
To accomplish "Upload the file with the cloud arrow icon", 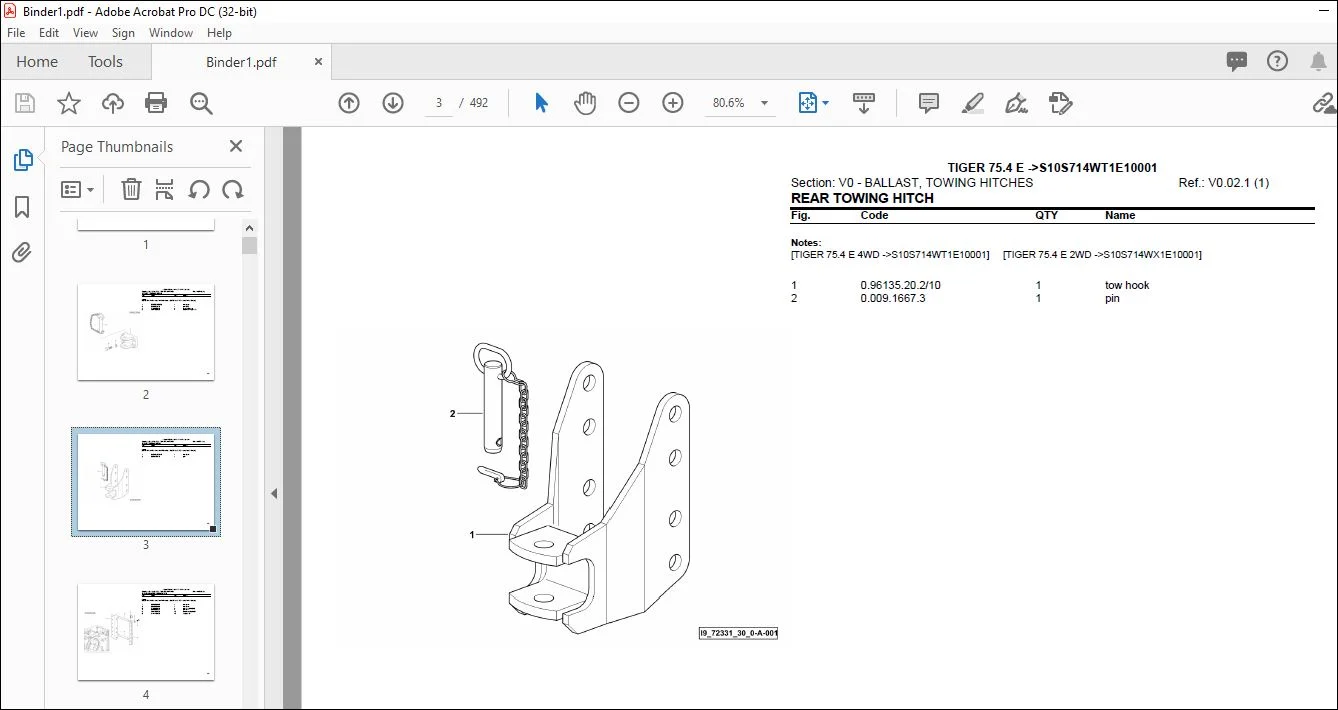I will click(113, 103).
